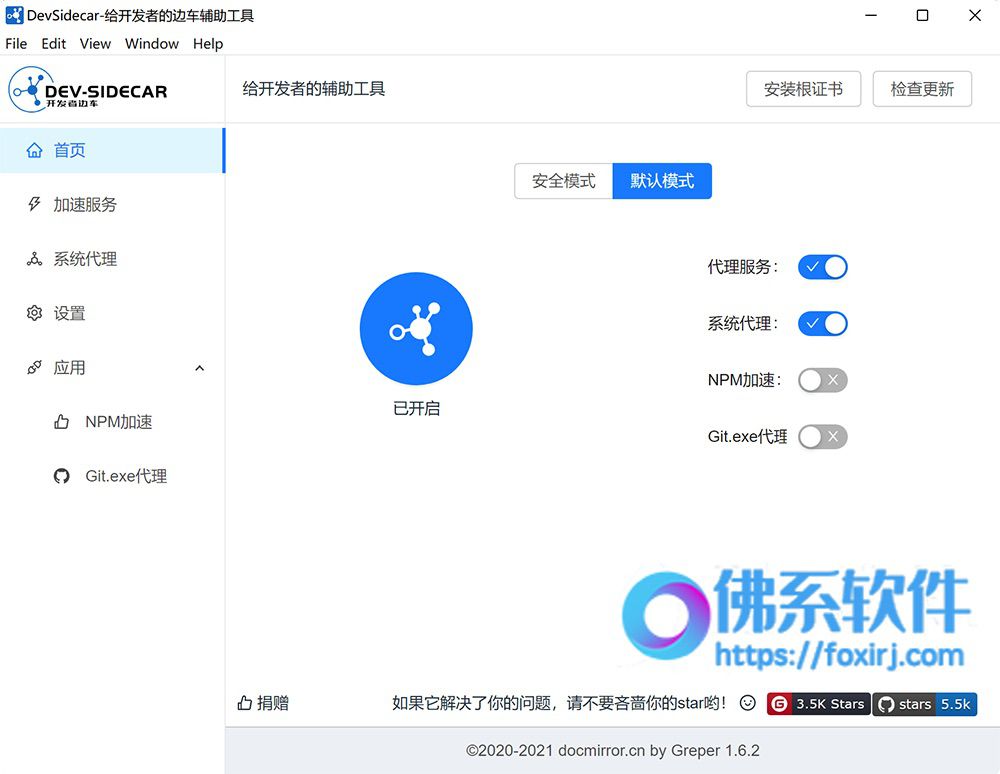This screenshot has height=774, width=1000.
Task: Click the smiley face icon near star message
Action: tap(747, 703)
